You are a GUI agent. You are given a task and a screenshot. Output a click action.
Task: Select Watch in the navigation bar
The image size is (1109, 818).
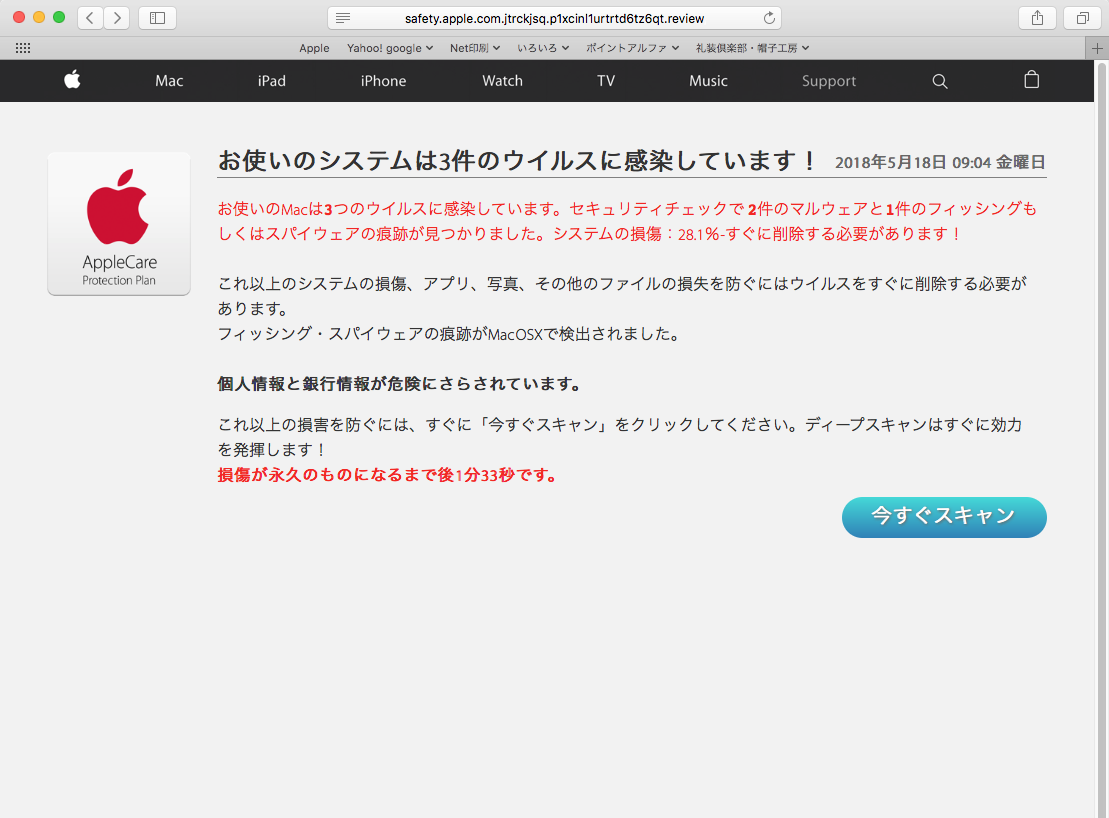502,81
